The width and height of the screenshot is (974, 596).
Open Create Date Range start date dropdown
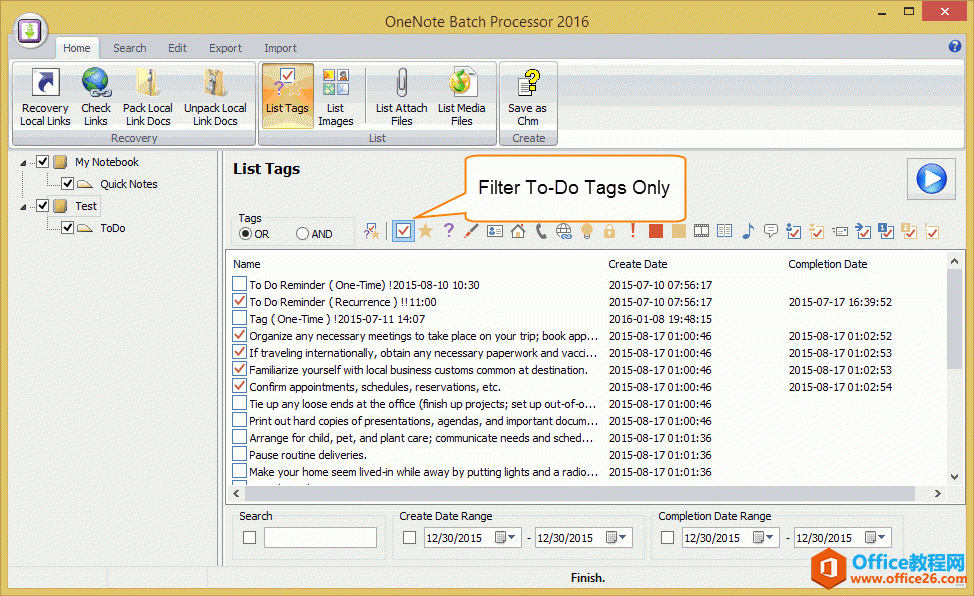(512, 538)
